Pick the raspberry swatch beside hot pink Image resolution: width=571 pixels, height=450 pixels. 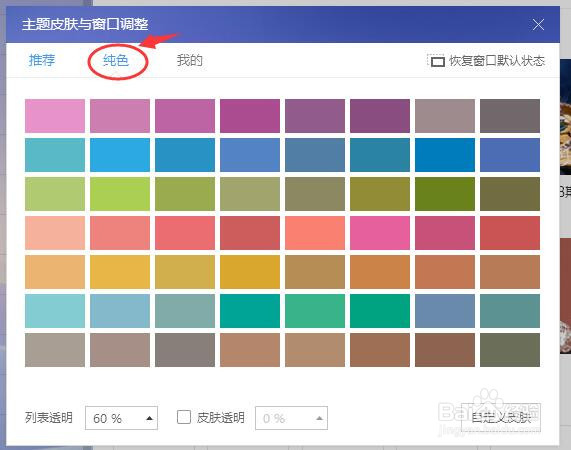point(445,233)
